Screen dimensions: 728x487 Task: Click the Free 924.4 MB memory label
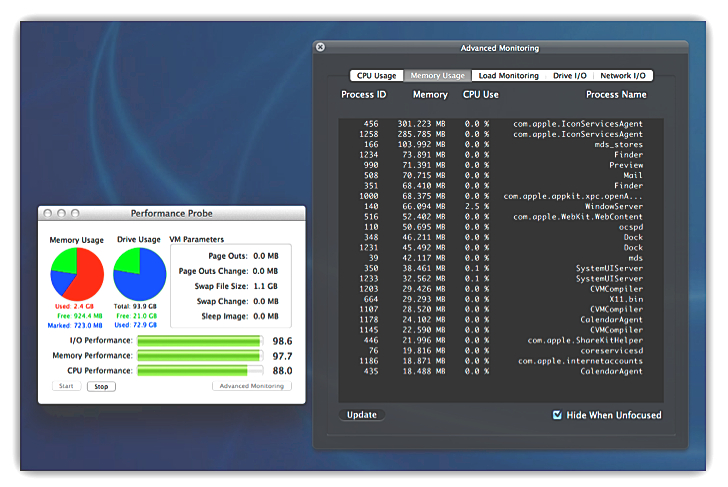(80, 316)
